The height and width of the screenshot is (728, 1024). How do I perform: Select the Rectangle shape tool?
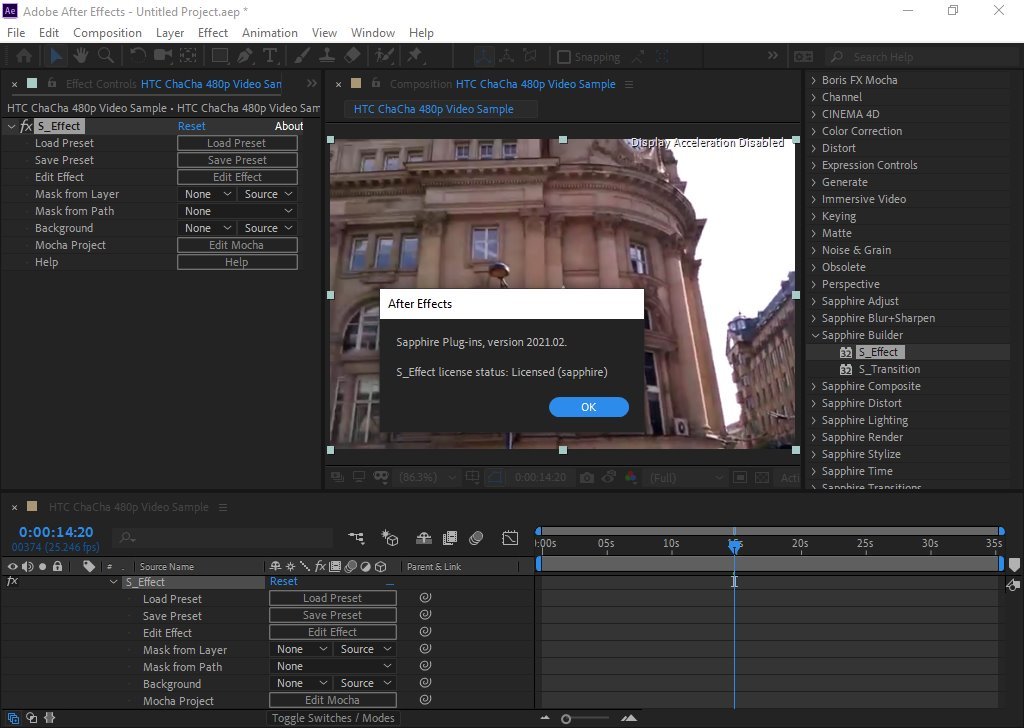click(x=220, y=56)
